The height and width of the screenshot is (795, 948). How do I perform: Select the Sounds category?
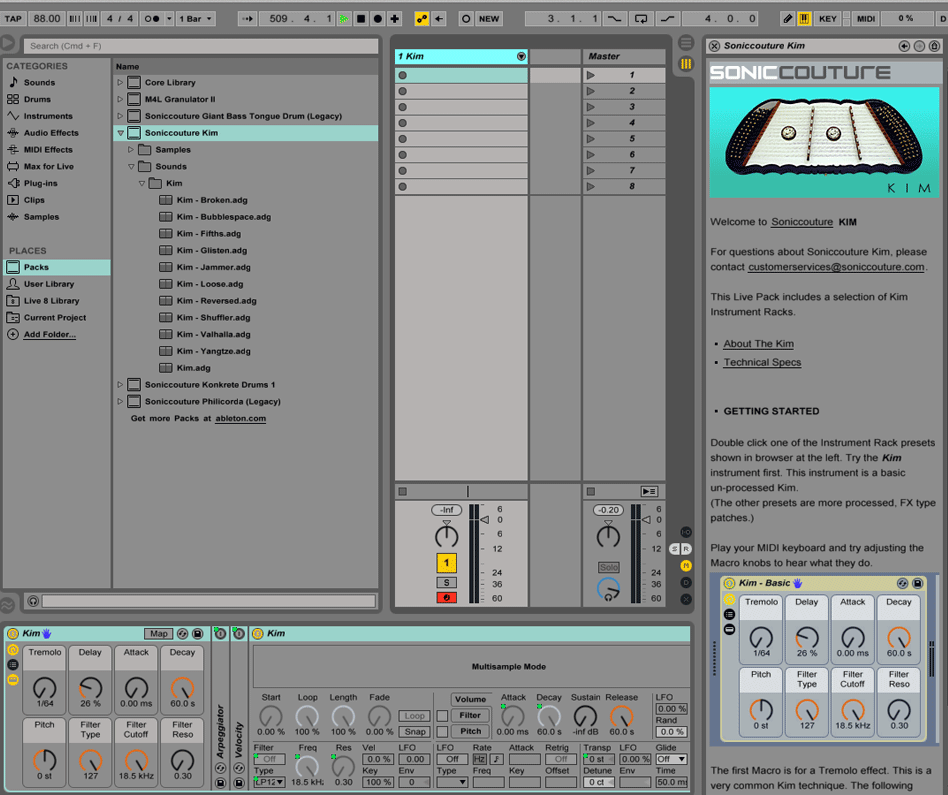coord(39,82)
